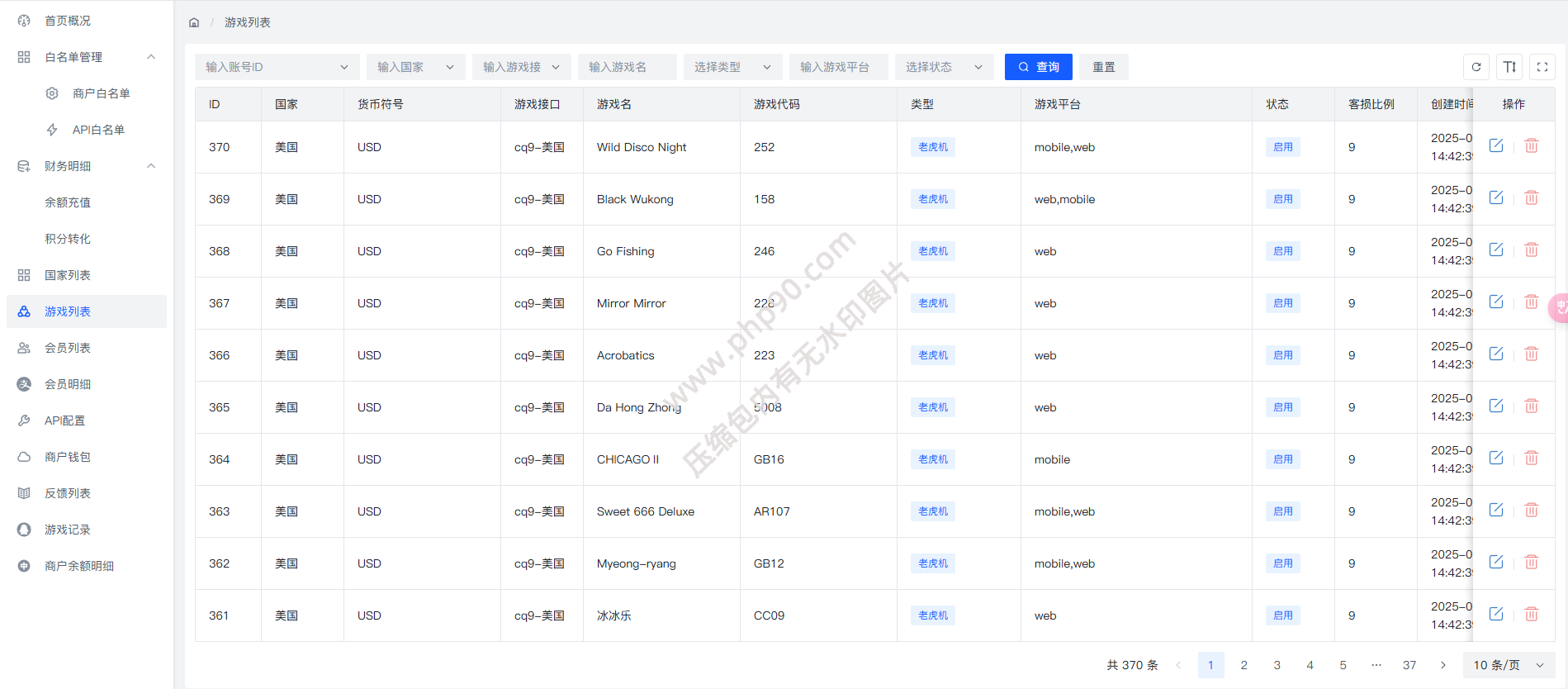Click the blue query button
Viewport: 1568px width, 689px height.
tap(1038, 67)
